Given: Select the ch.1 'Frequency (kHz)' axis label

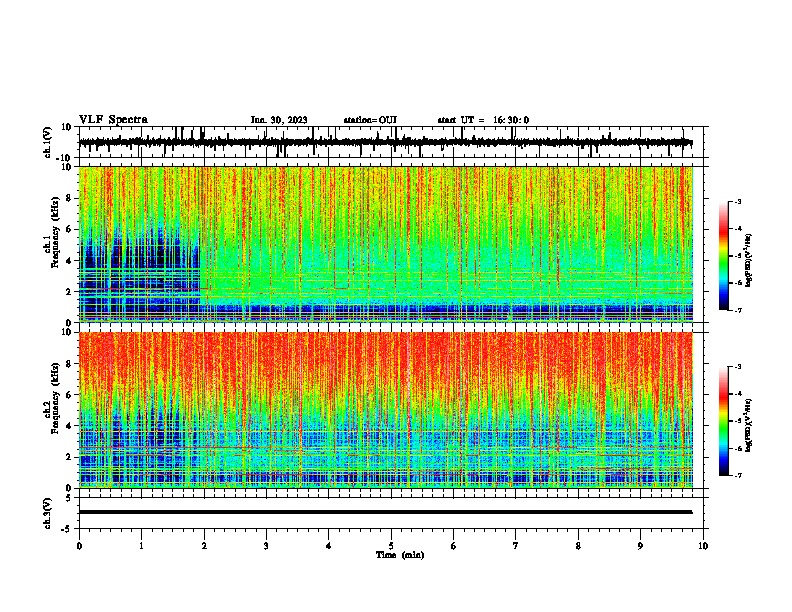Looking at the screenshot, I should pyautogui.click(x=55, y=232).
